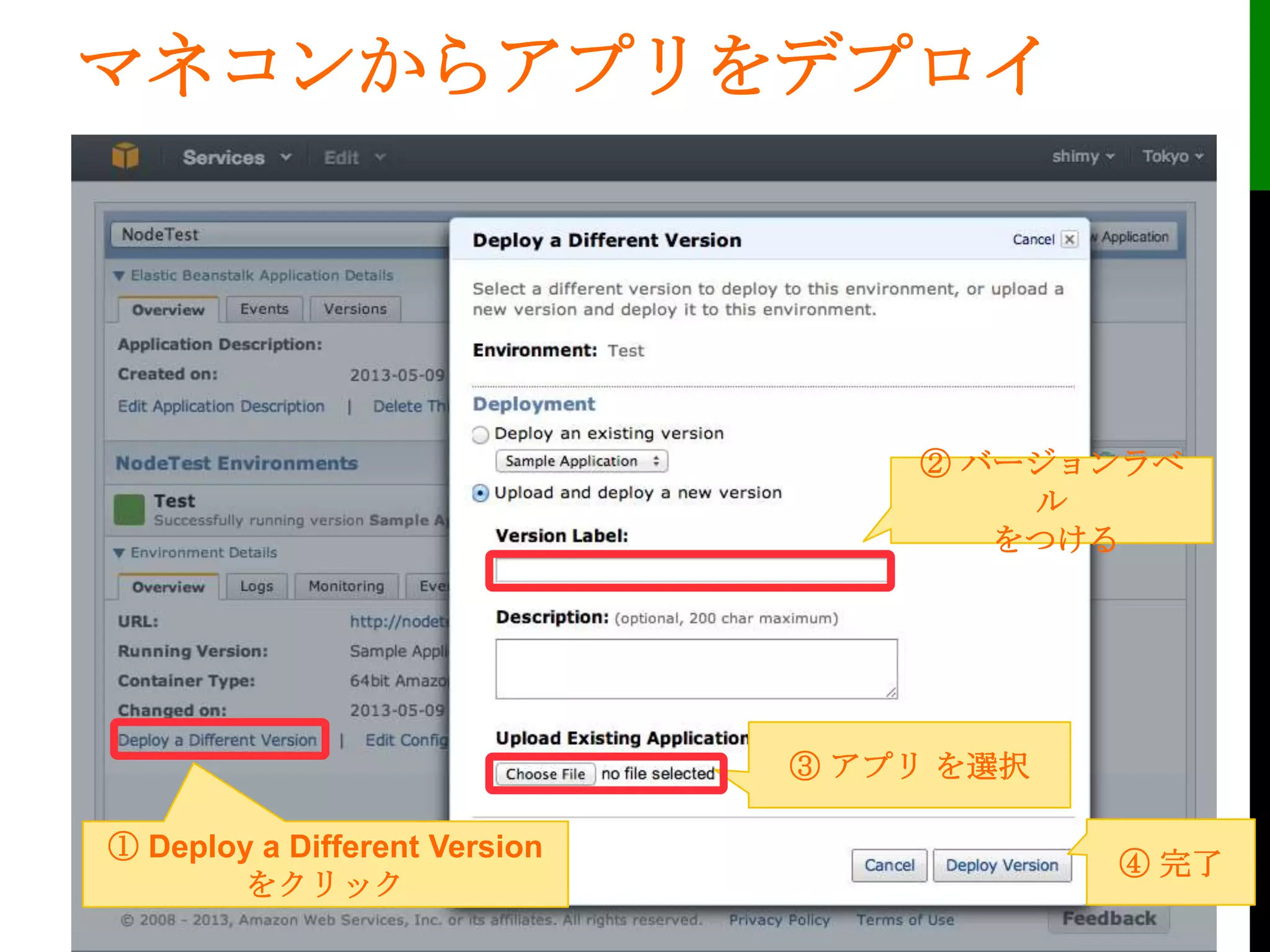Open the Services dropdown menu

click(x=237, y=157)
